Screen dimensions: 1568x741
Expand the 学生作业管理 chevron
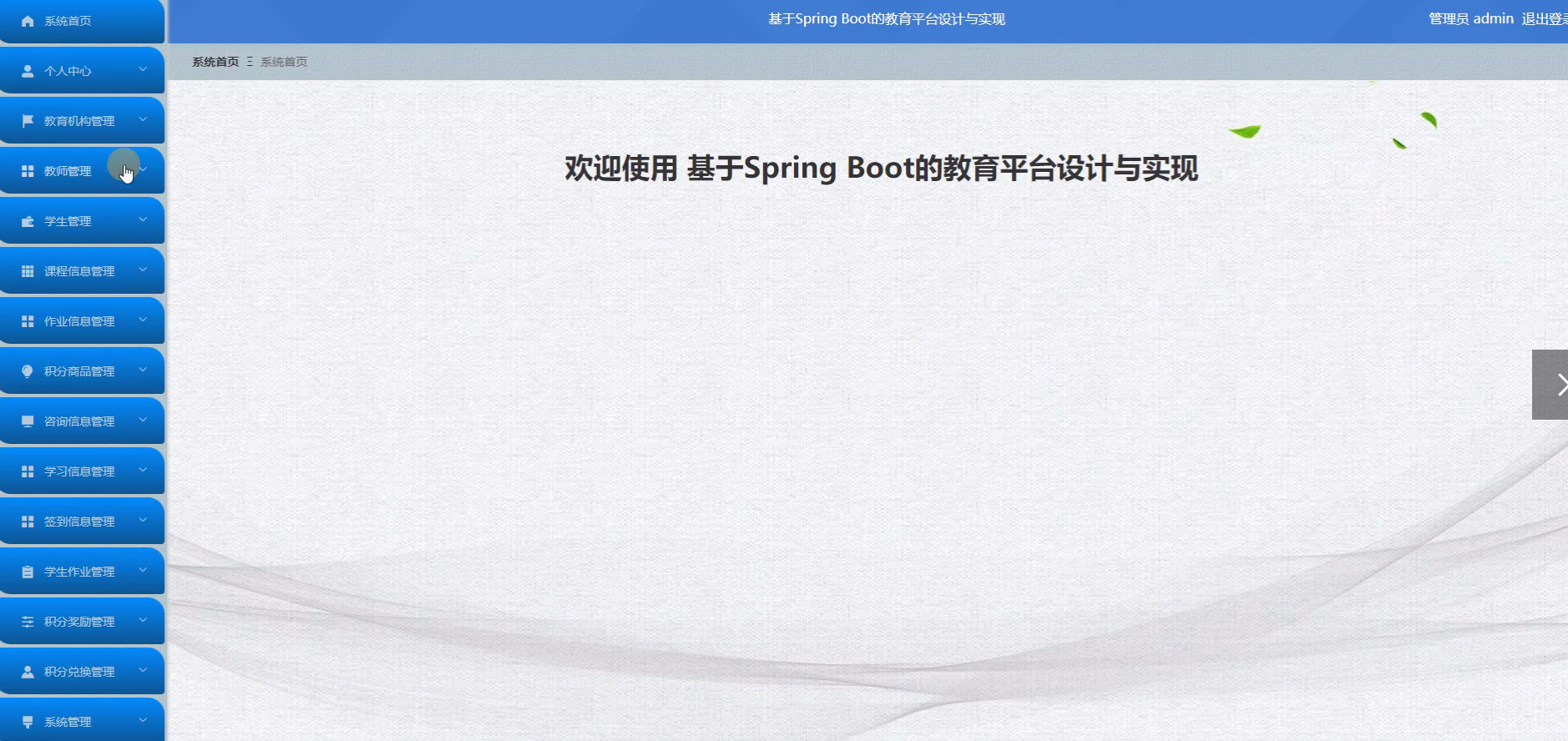coord(143,570)
